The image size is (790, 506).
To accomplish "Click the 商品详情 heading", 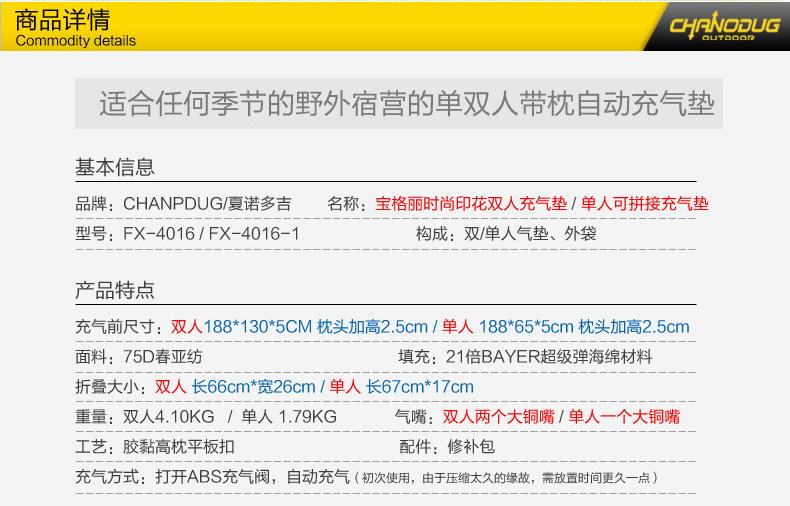I will (x=62, y=21).
